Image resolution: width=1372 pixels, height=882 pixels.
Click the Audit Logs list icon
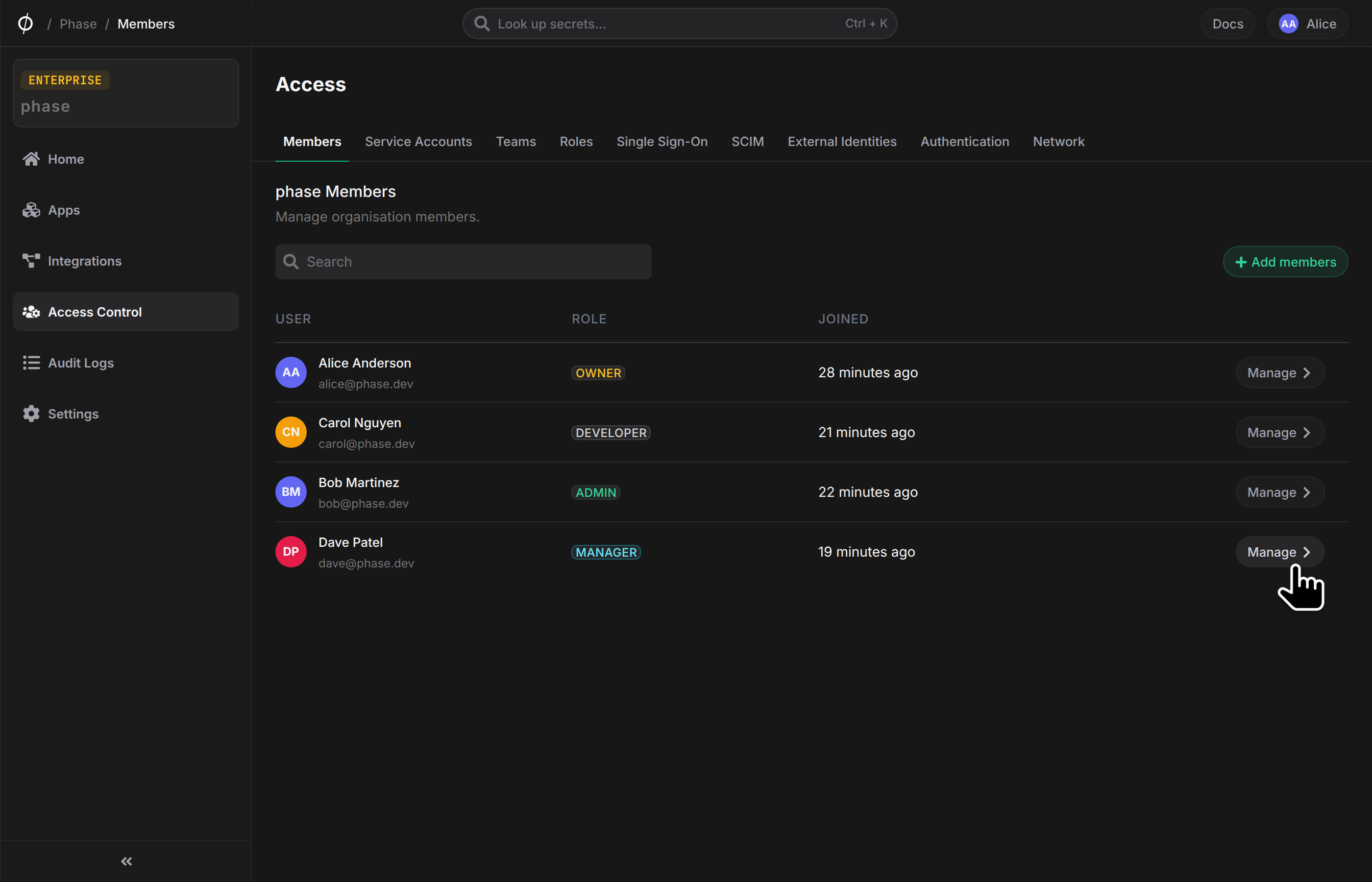[31, 363]
